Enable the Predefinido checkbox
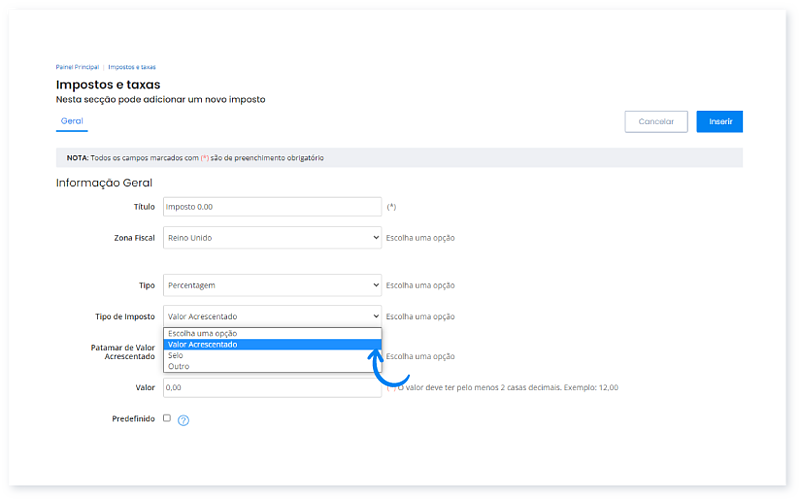This screenshot has width=800, height=499. (x=167, y=418)
